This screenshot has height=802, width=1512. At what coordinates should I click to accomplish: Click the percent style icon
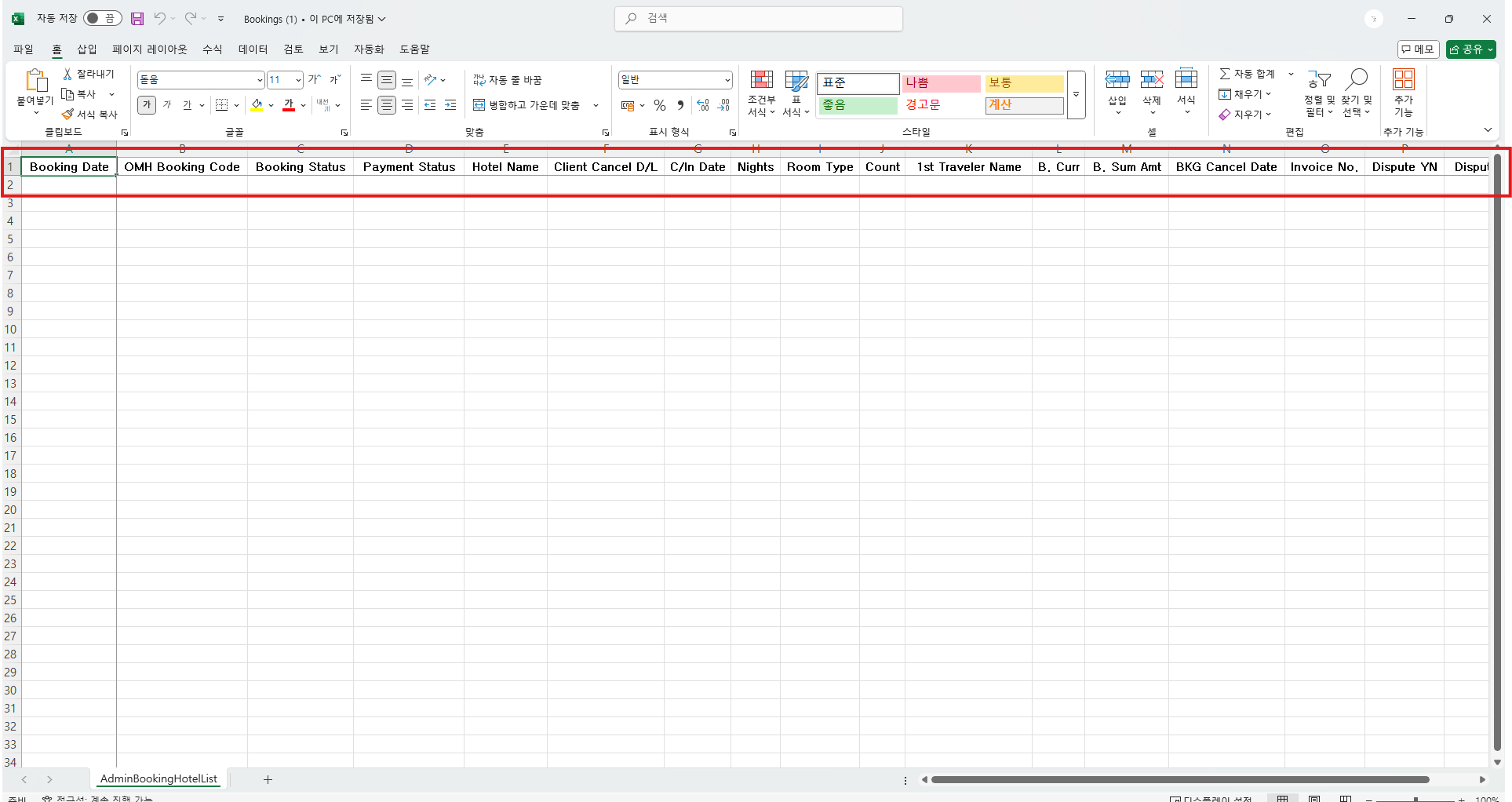click(x=660, y=105)
